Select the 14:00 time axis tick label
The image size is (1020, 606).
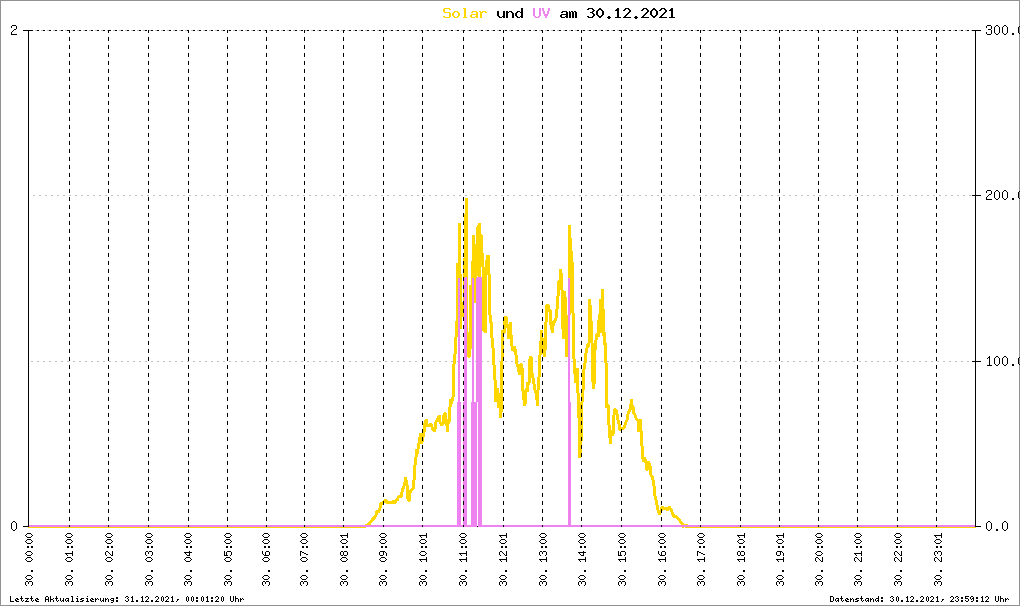[581, 561]
